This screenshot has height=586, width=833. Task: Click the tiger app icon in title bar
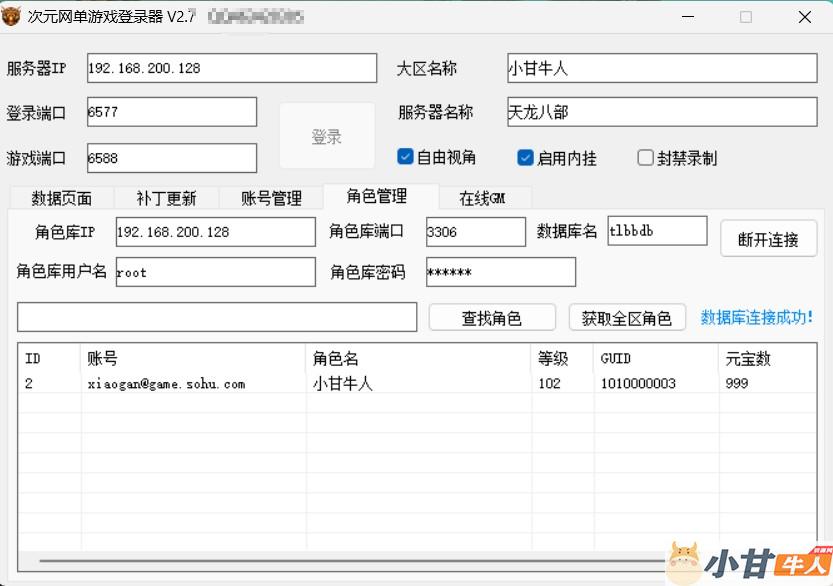click(11, 16)
